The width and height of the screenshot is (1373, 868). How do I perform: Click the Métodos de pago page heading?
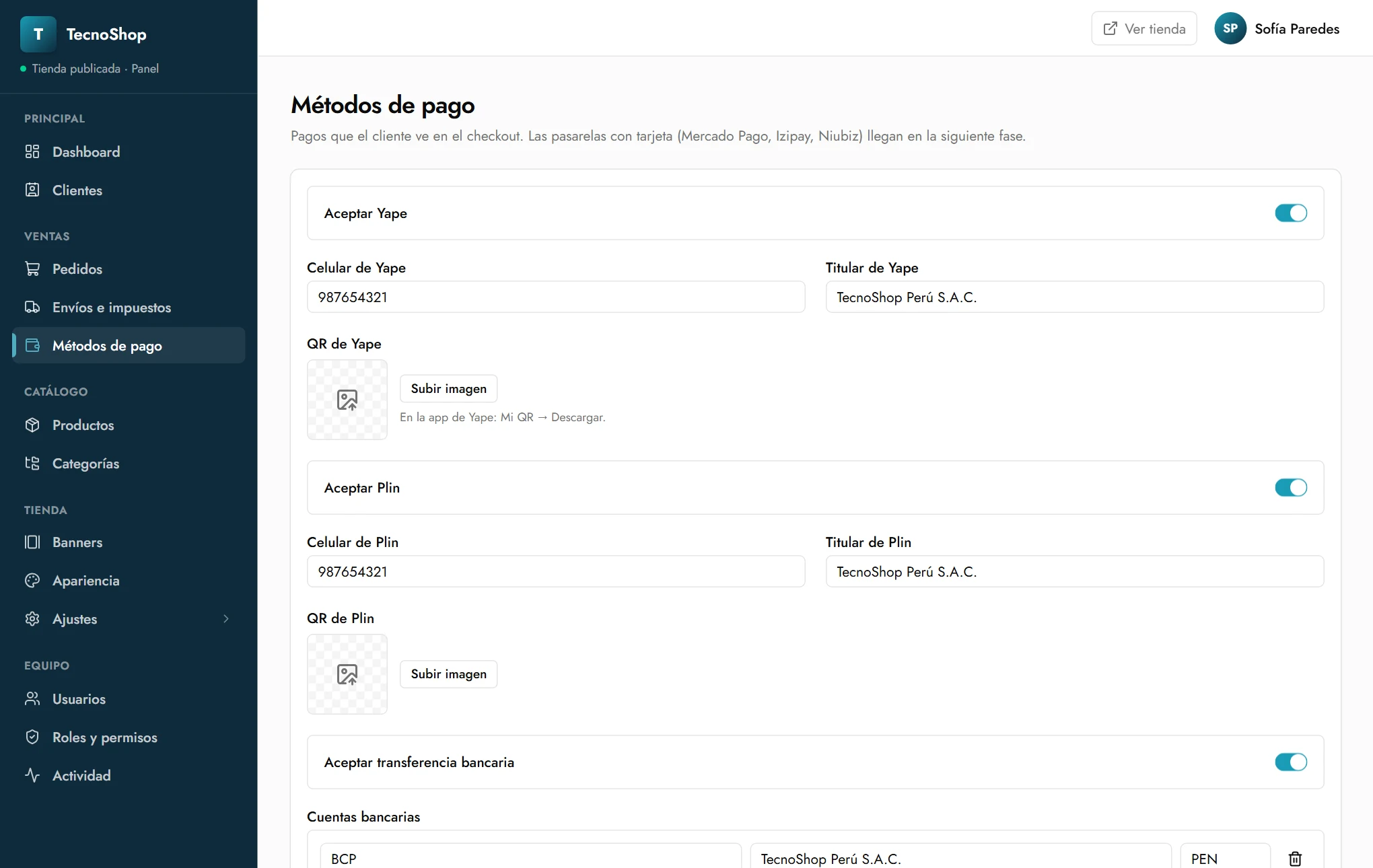pos(383,105)
